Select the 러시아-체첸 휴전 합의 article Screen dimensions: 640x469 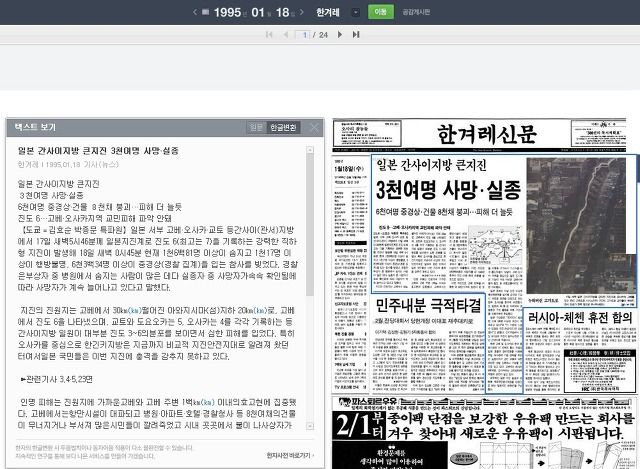coord(580,317)
